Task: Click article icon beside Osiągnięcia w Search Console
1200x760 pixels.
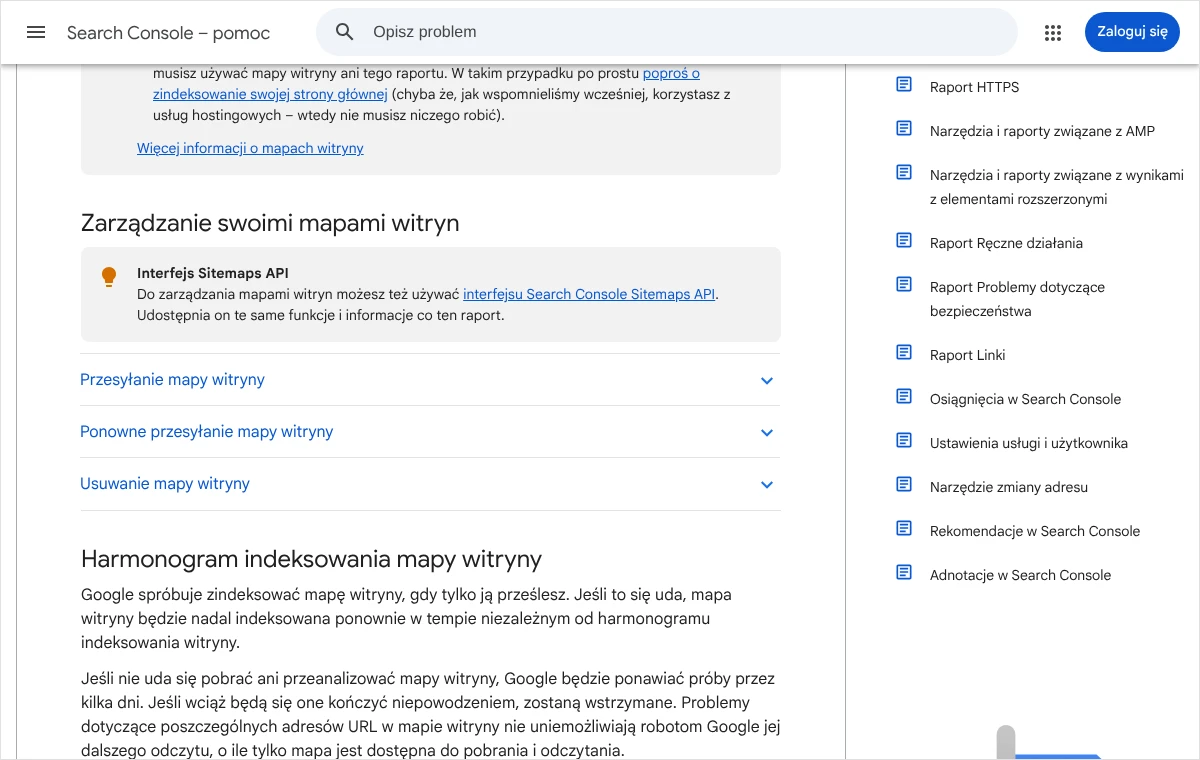Action: [904, 396]
